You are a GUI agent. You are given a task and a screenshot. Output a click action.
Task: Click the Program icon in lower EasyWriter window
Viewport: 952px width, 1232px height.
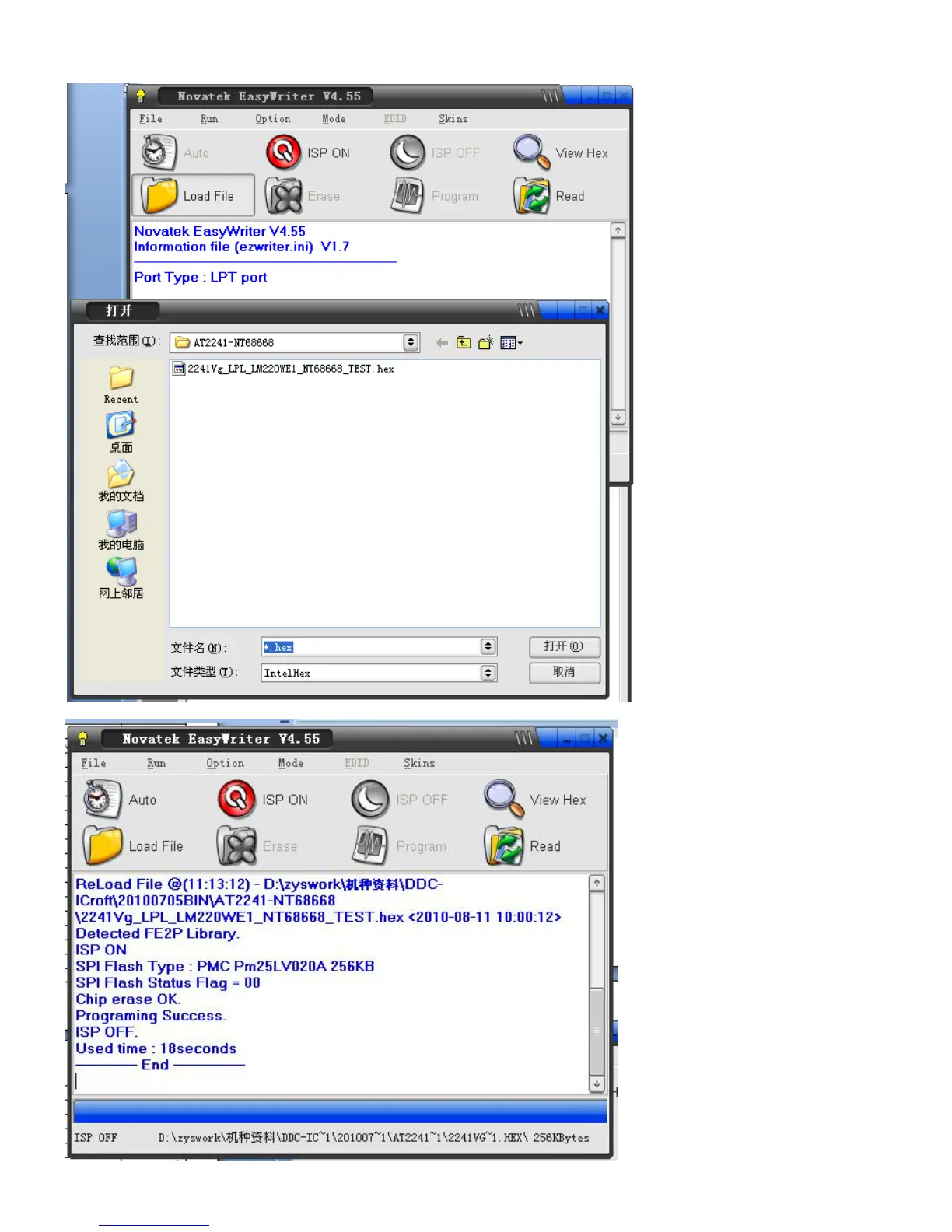pos(370,845)
